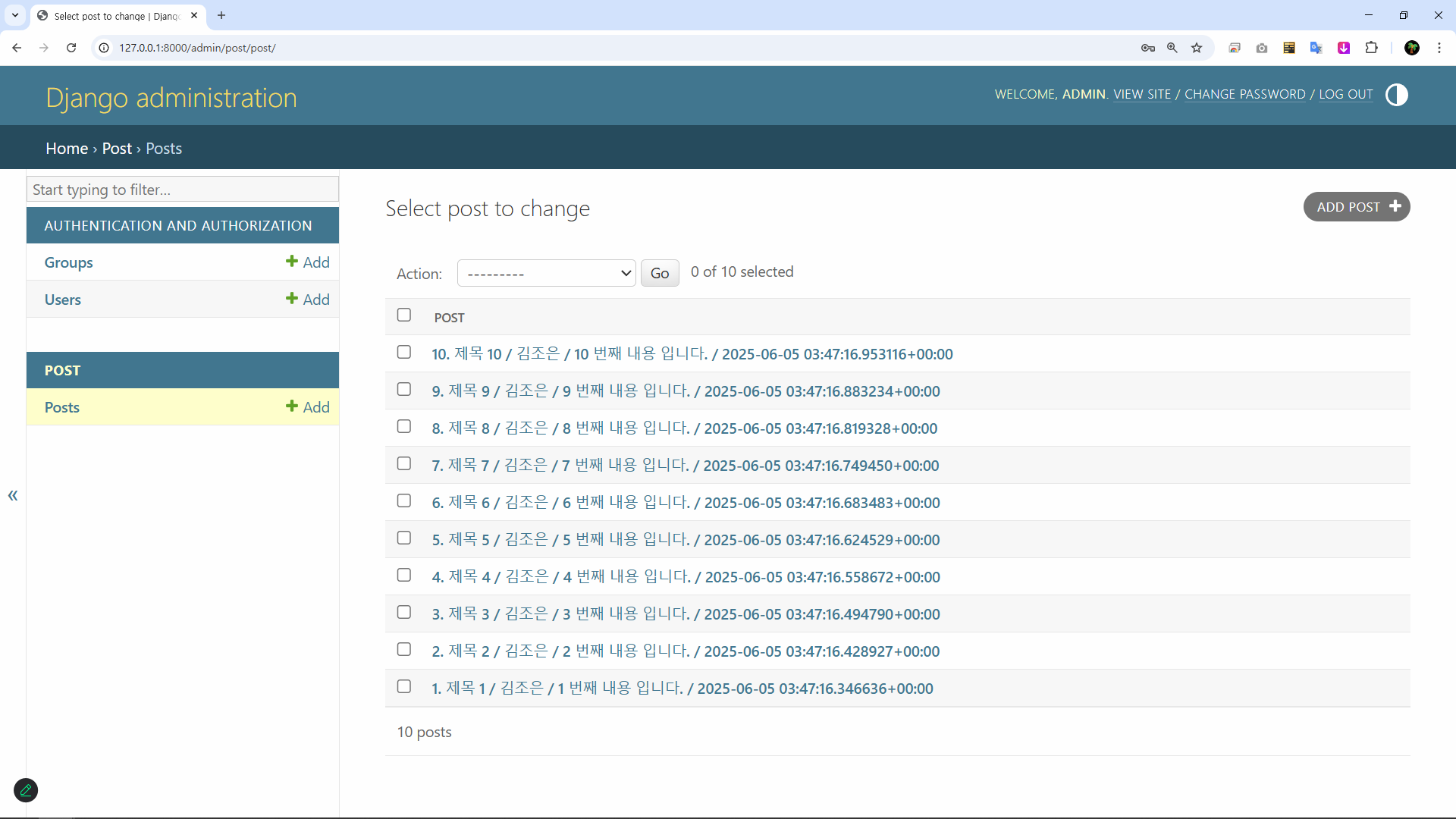Check the box for post 1. 제목 1
Viewport: 1456px width, 819px height.
pos(404,686)
